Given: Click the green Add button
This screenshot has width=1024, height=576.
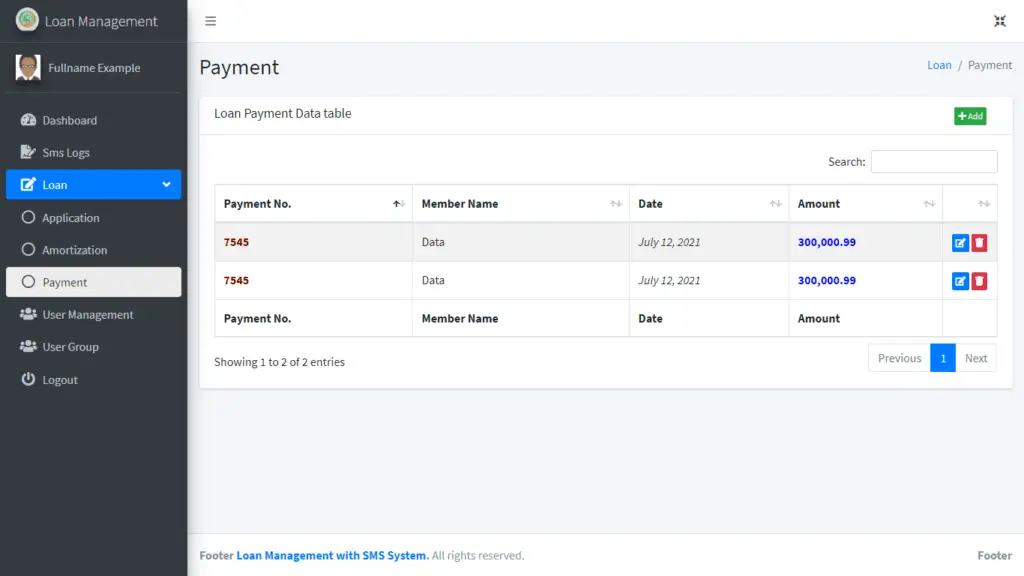Looking at the screenshot, I should pyautogui.click(x=969, y=116).
